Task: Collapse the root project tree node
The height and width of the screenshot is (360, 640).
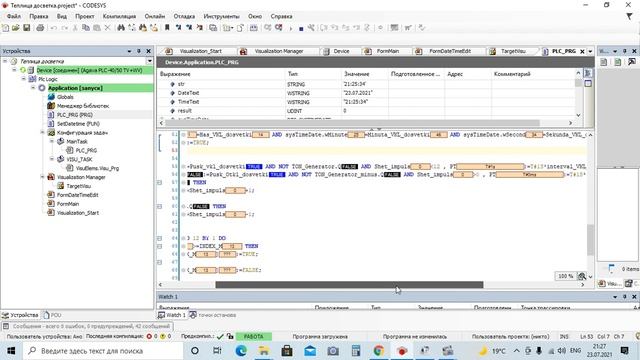Action: coord(5,61)
